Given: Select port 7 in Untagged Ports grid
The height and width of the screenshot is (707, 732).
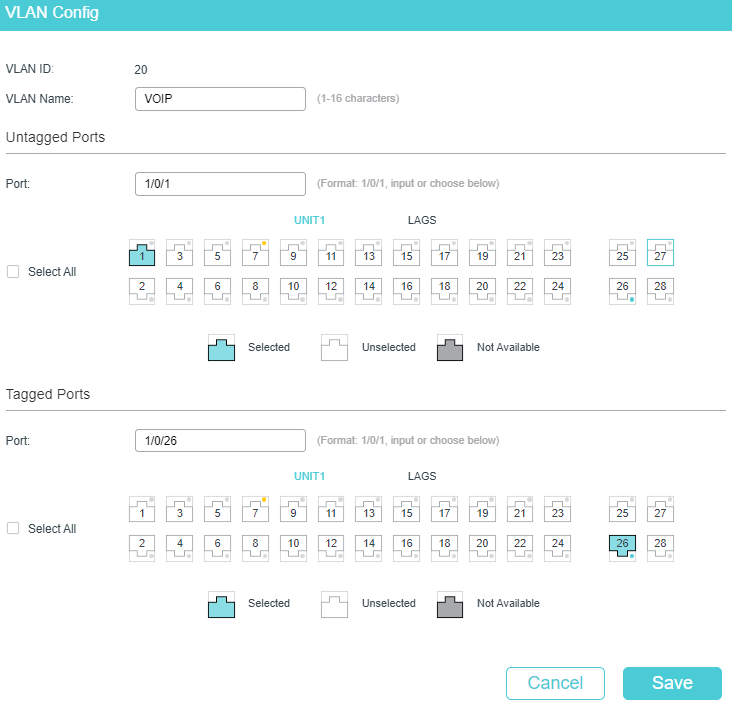Looking at the screenshot, I should click(255, 253).
